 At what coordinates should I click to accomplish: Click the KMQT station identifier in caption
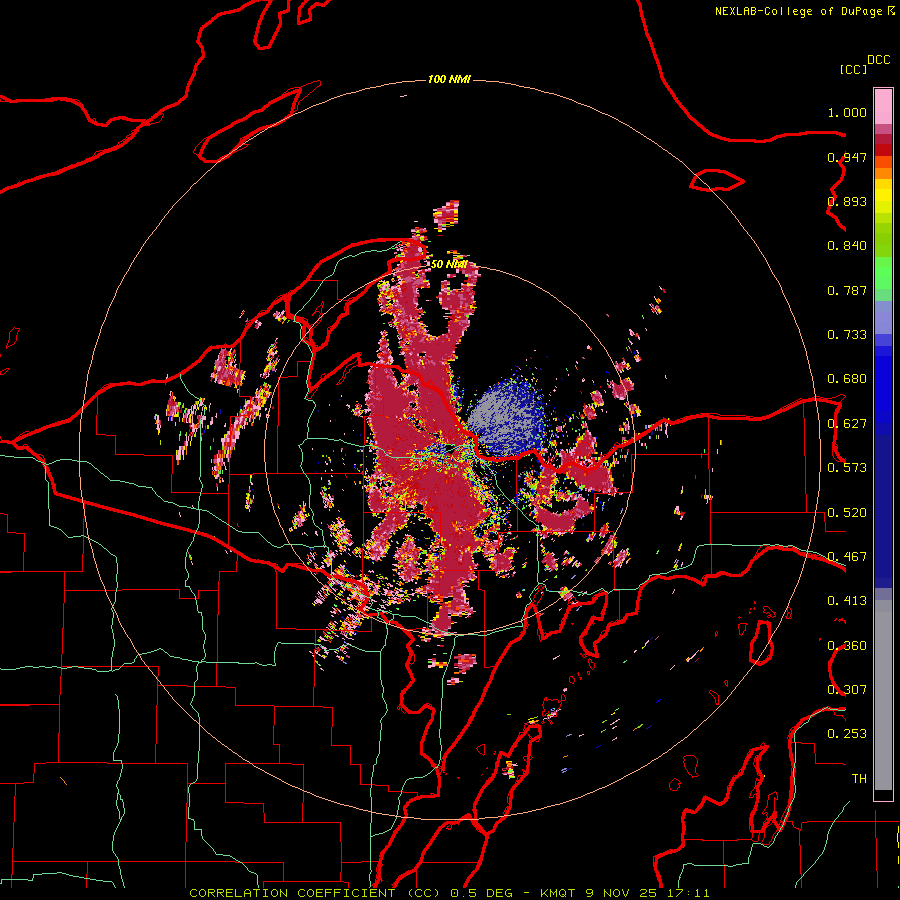point(560,893)
